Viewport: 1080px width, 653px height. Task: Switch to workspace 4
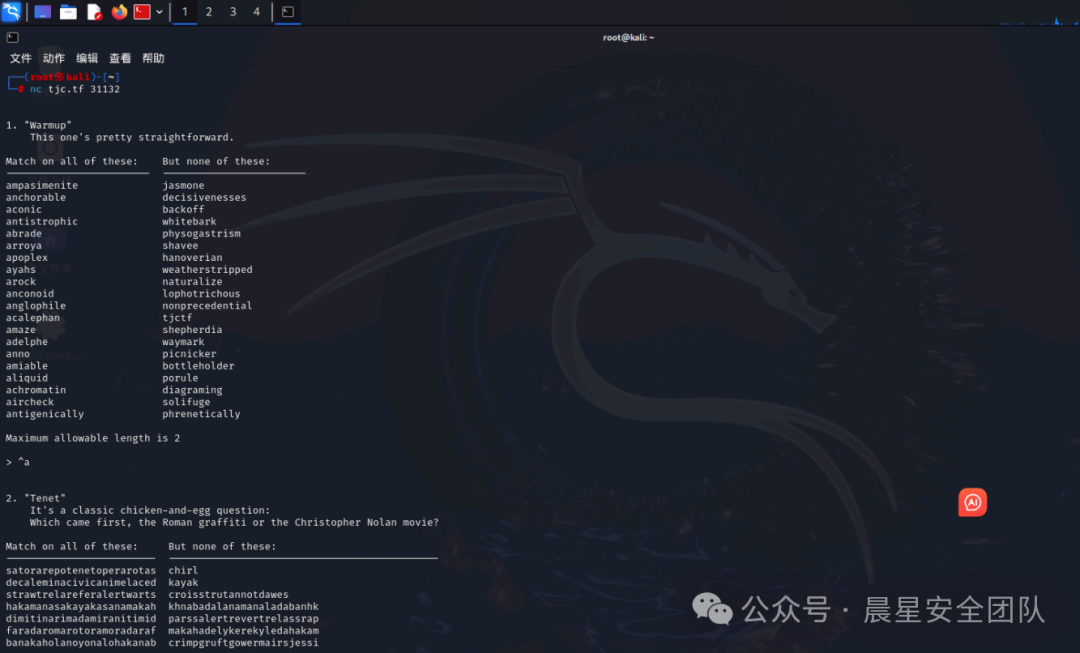point(257,12)
